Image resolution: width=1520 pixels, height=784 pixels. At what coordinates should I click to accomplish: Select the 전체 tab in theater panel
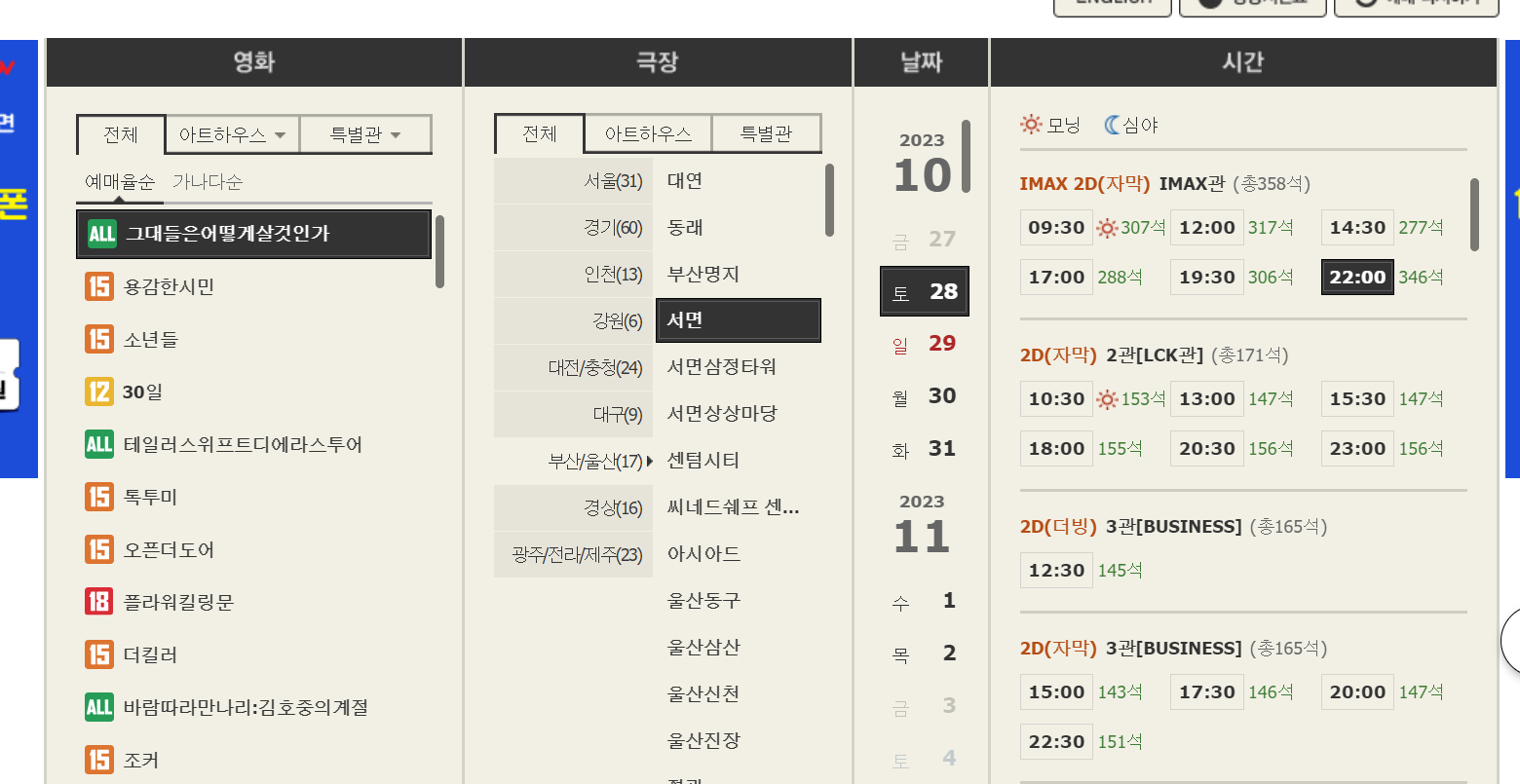click(540, 133)
